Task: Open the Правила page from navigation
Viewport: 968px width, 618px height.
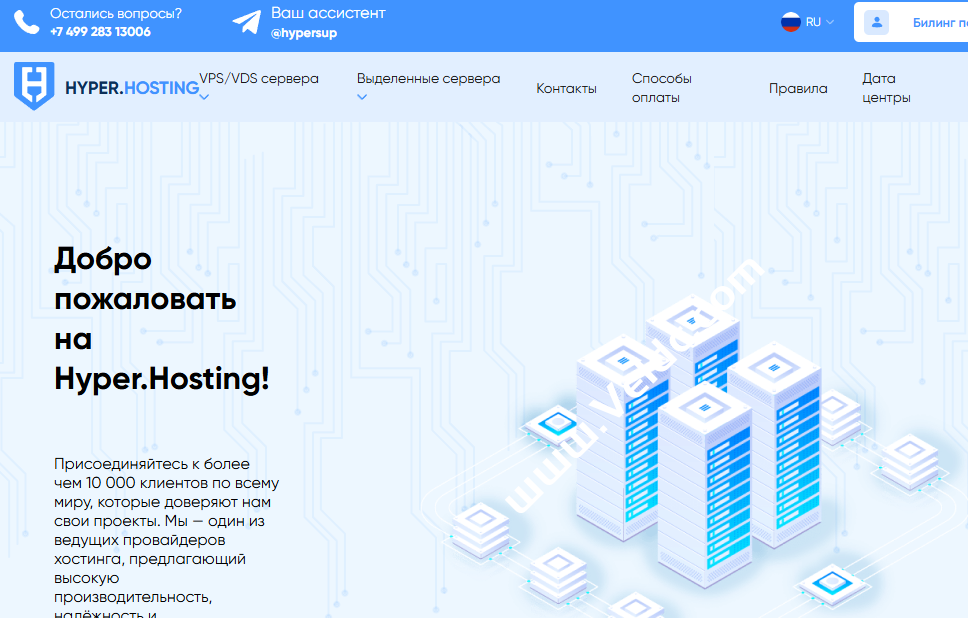Action: point(798,88)
